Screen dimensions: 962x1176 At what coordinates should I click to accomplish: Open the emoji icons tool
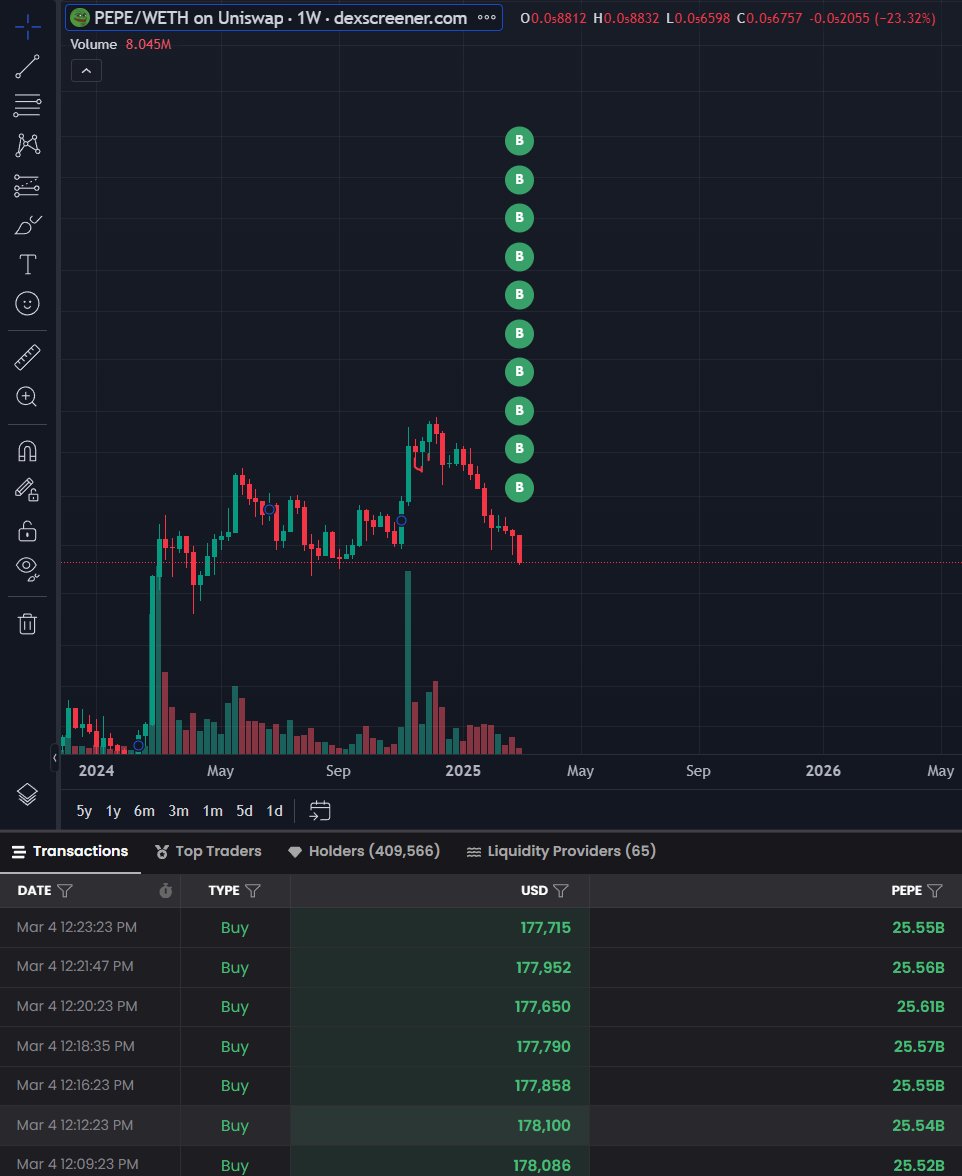click(27, 304)
